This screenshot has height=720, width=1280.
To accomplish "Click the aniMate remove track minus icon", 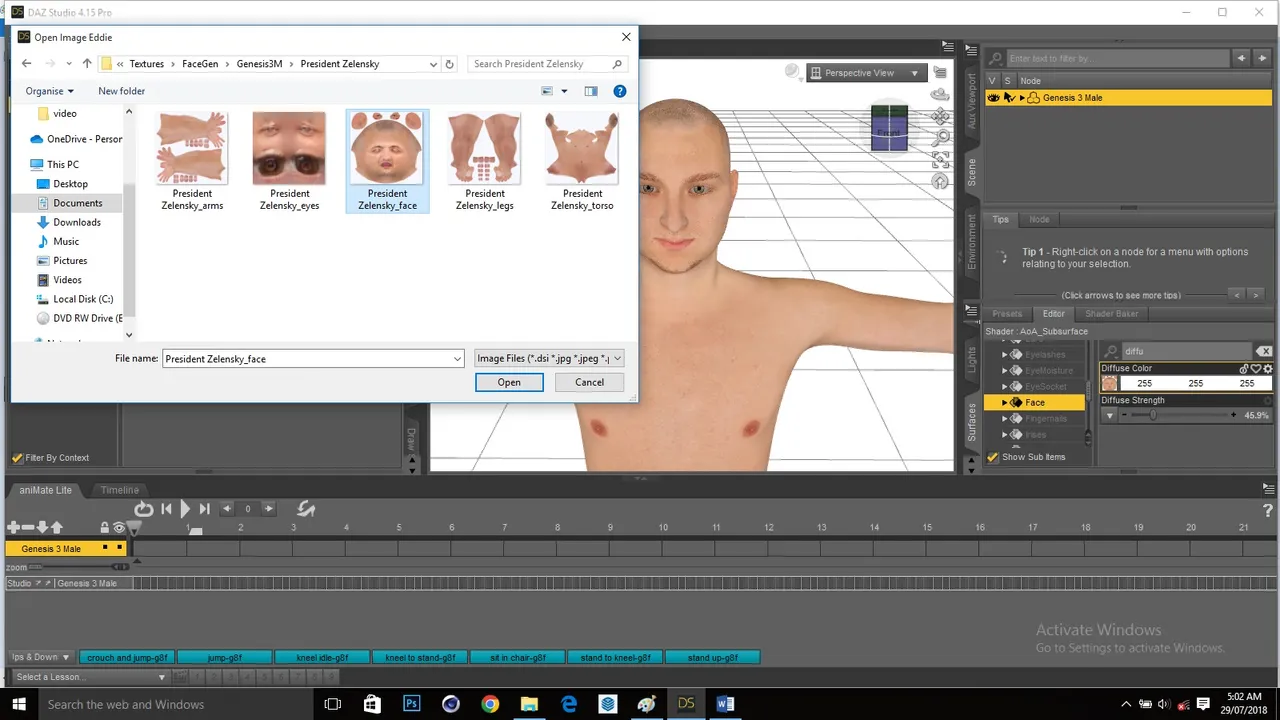I will click(x=28, y=527).
